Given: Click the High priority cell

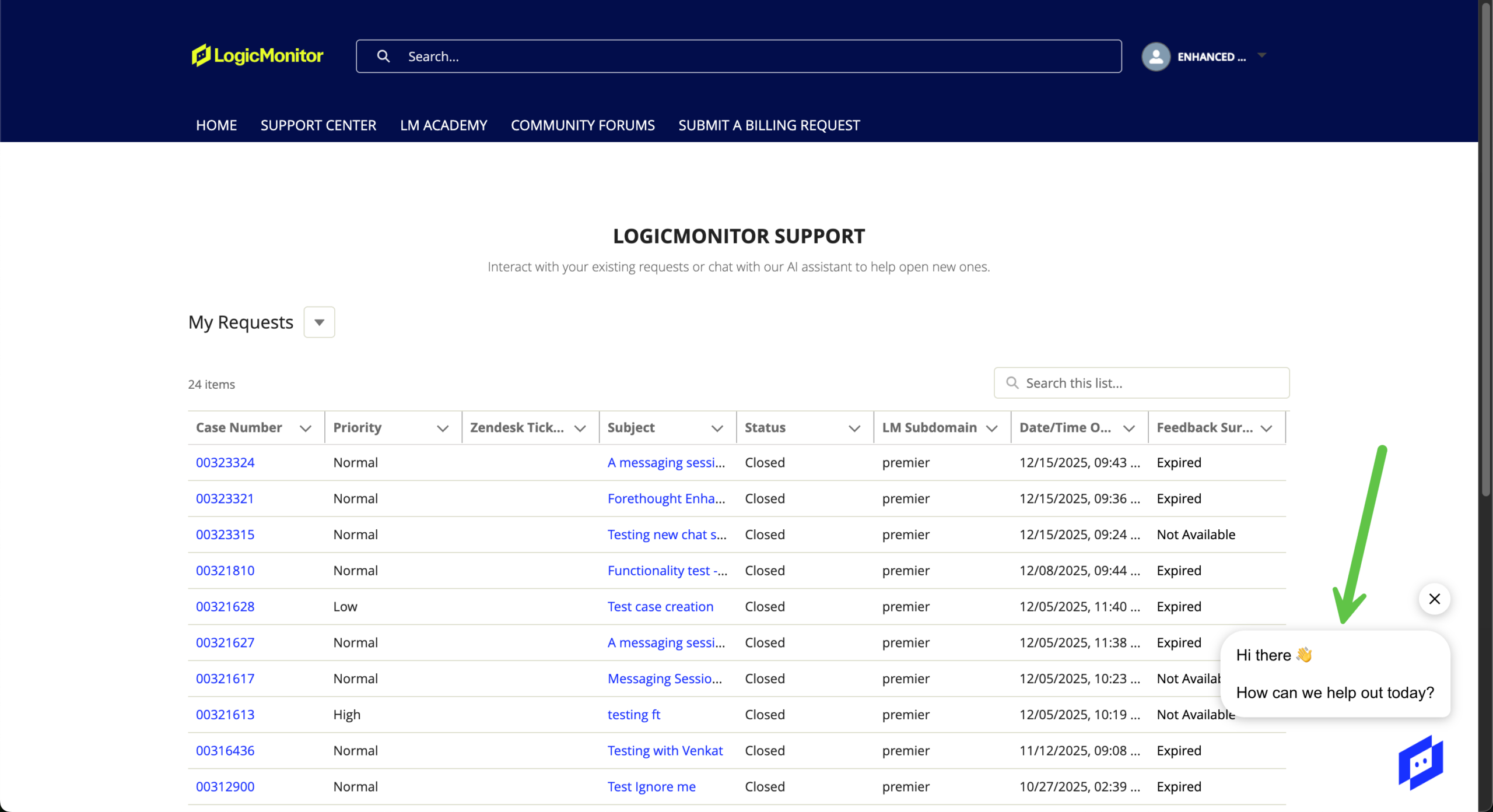Looking at the screenshot, I should 346,715.
